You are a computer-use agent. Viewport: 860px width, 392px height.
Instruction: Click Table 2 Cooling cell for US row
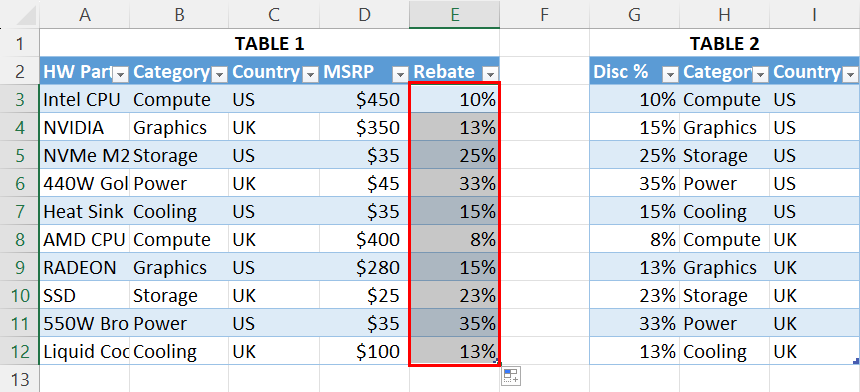point(725,212)
